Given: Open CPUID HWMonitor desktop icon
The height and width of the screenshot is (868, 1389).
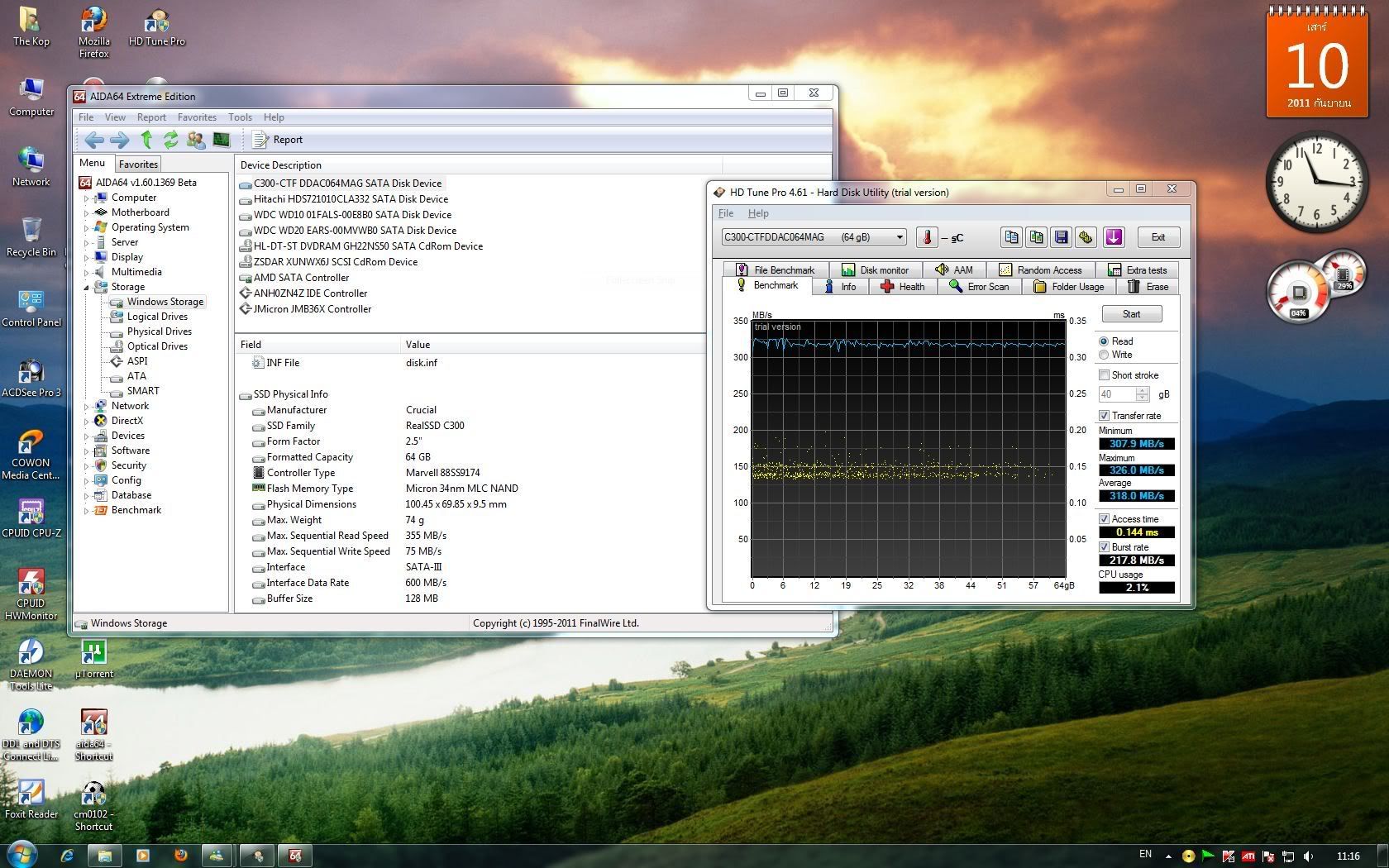Looking at the screenshot, I should pyautogui.click(x=31, y=595).
